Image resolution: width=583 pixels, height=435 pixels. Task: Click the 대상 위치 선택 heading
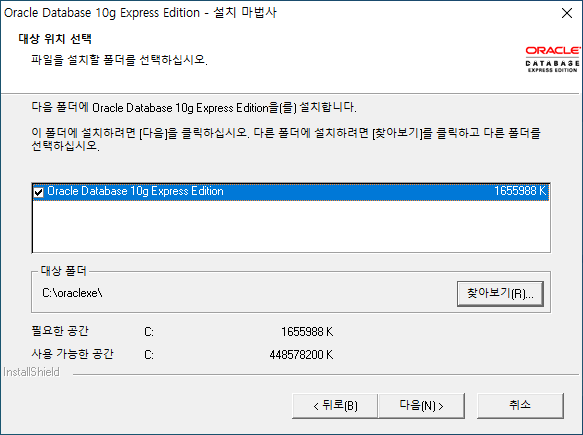click(x=55, y=39)
